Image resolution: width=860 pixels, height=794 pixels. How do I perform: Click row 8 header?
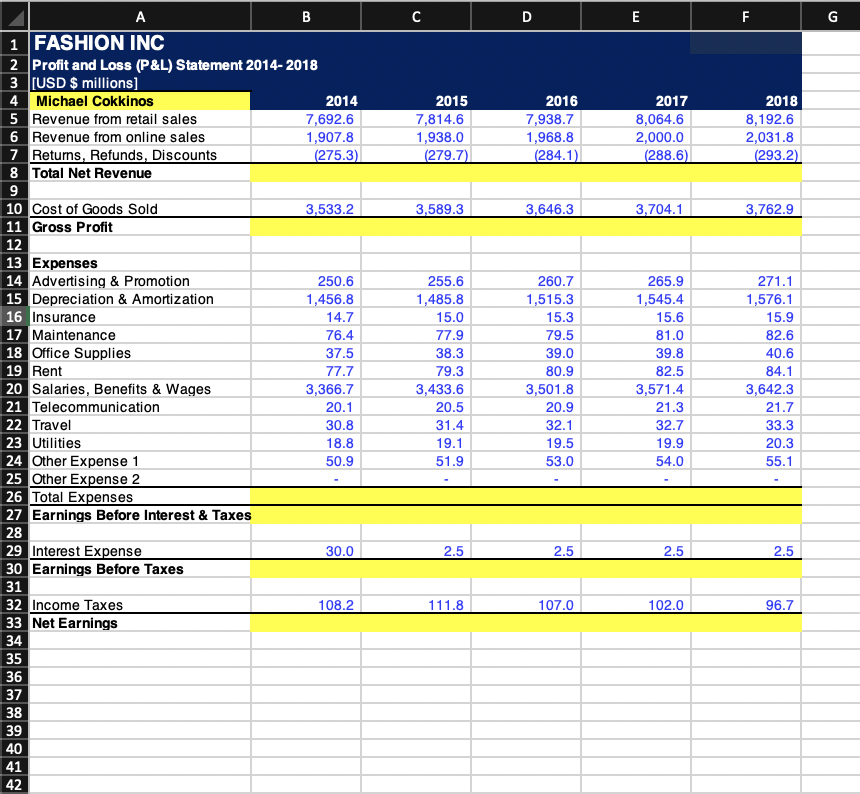(x=14, y=173)
